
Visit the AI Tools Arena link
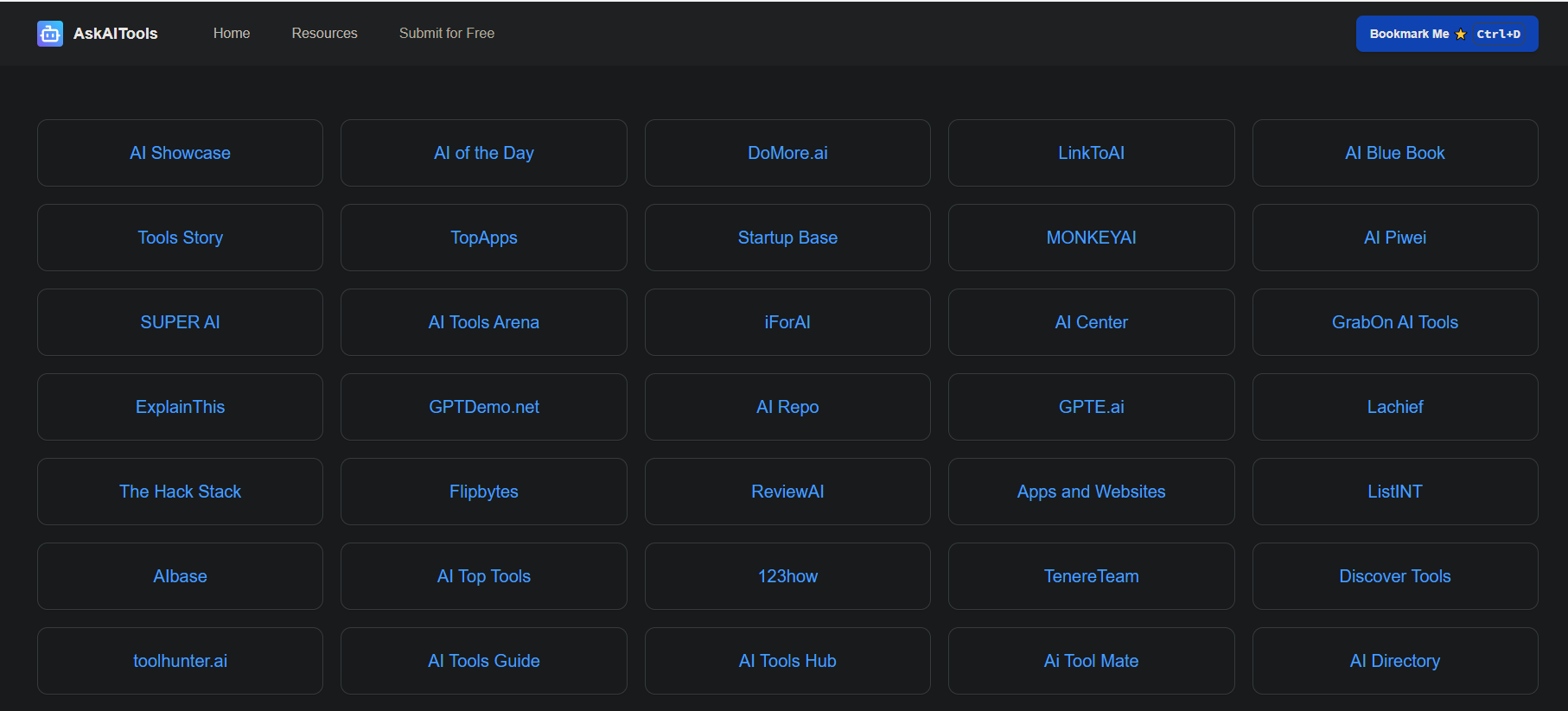[x=483, y=322]
